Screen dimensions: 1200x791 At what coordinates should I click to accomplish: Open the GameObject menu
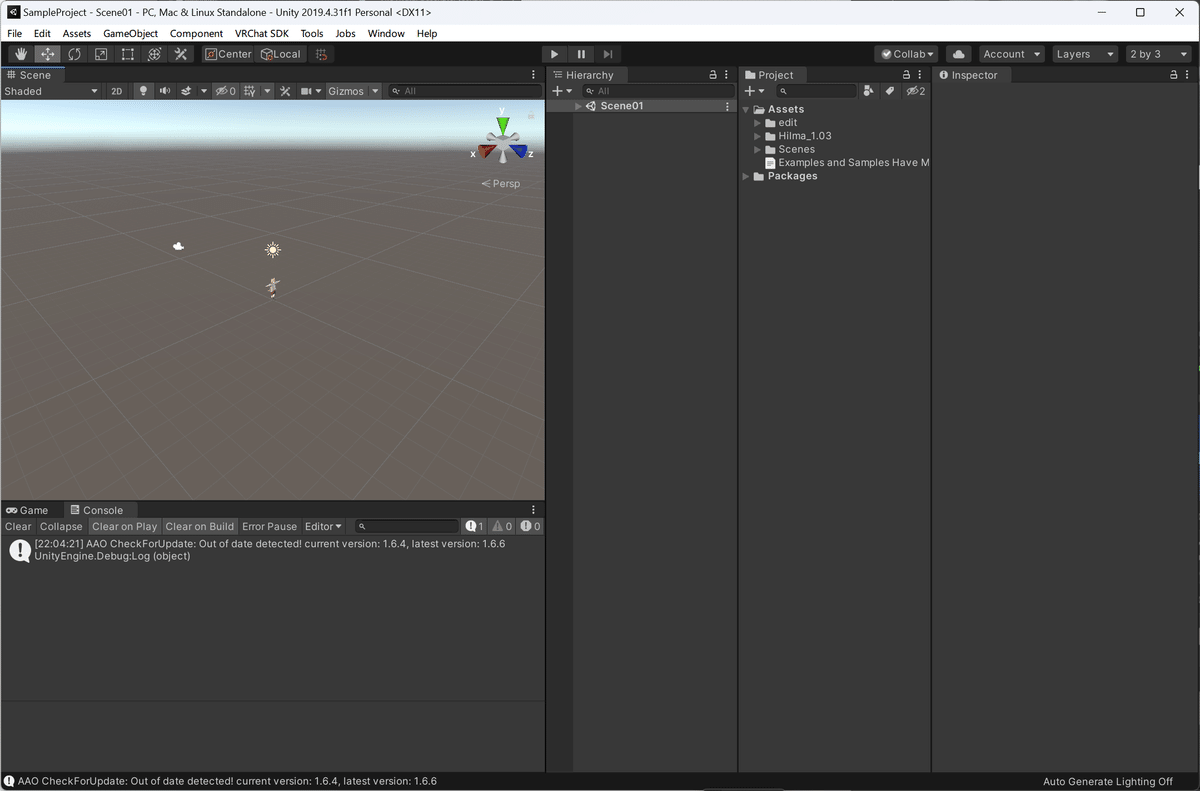click(131, 33)
